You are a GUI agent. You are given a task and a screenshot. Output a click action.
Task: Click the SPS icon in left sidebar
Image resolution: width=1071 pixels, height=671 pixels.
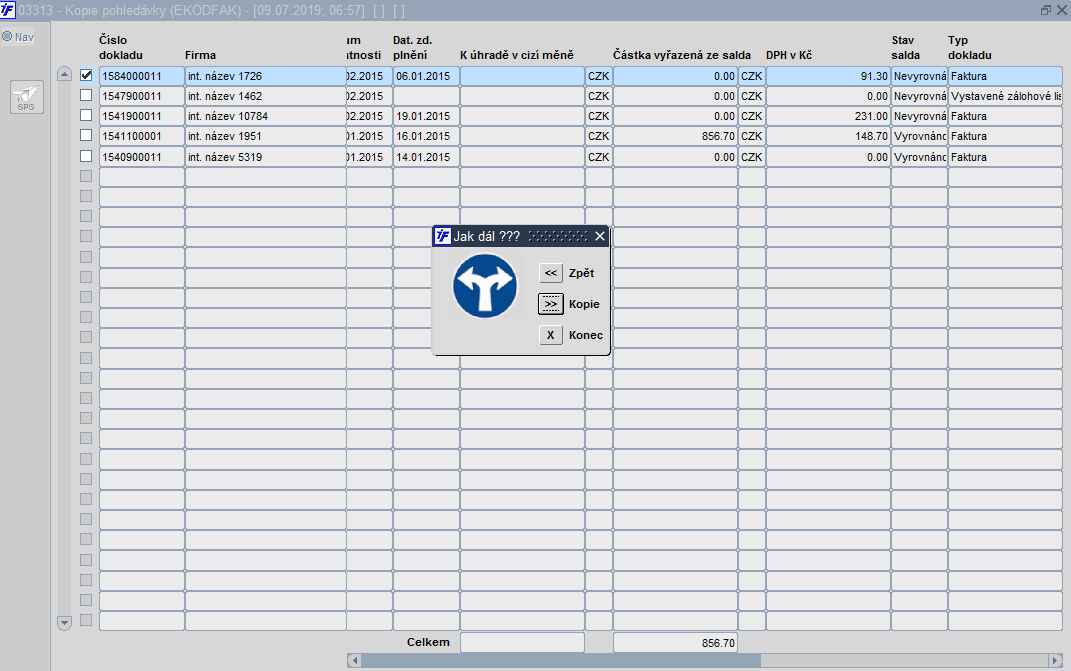pos(27,97)
